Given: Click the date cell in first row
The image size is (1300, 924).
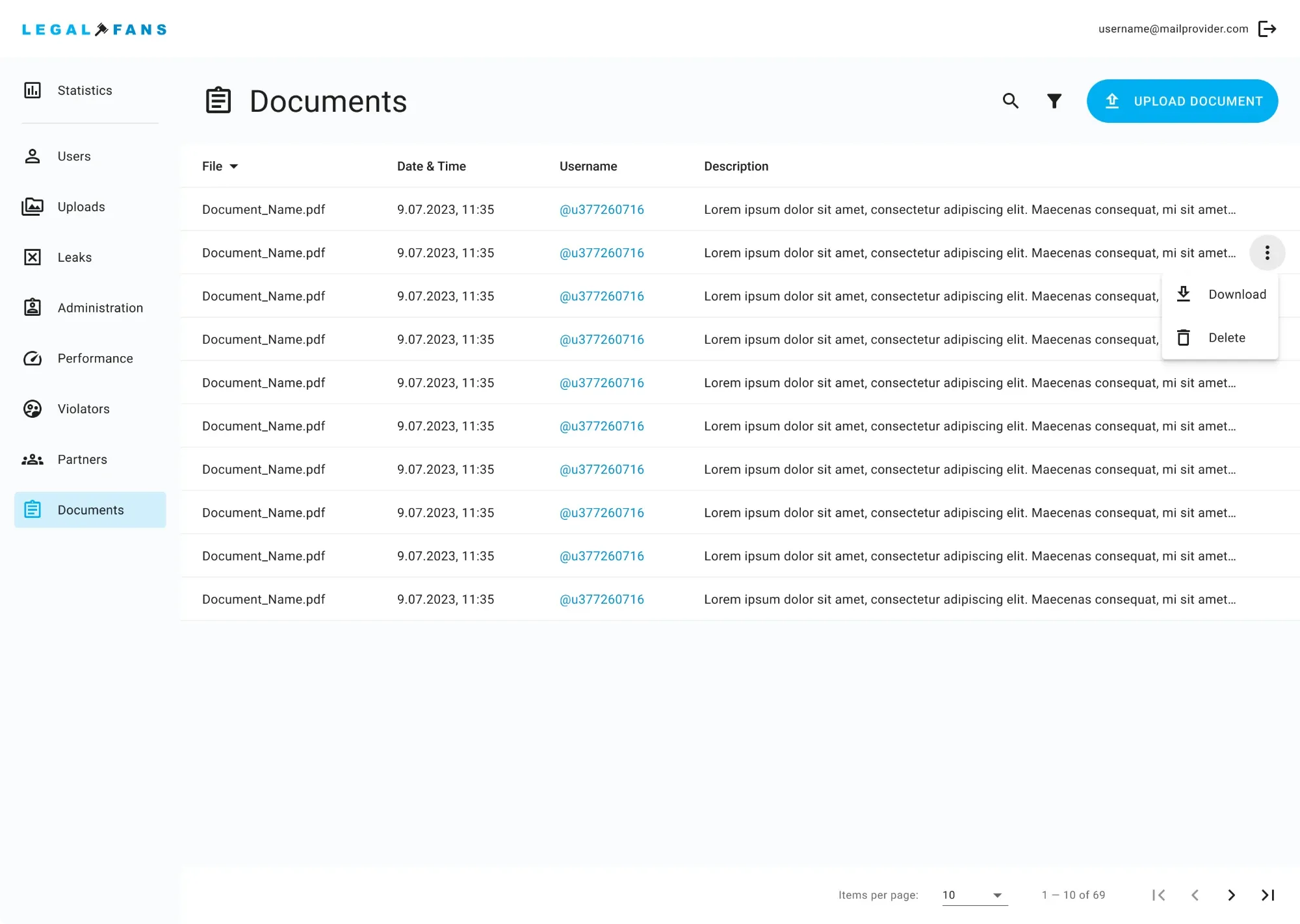Looking at the screenshot, I should 445,209.
